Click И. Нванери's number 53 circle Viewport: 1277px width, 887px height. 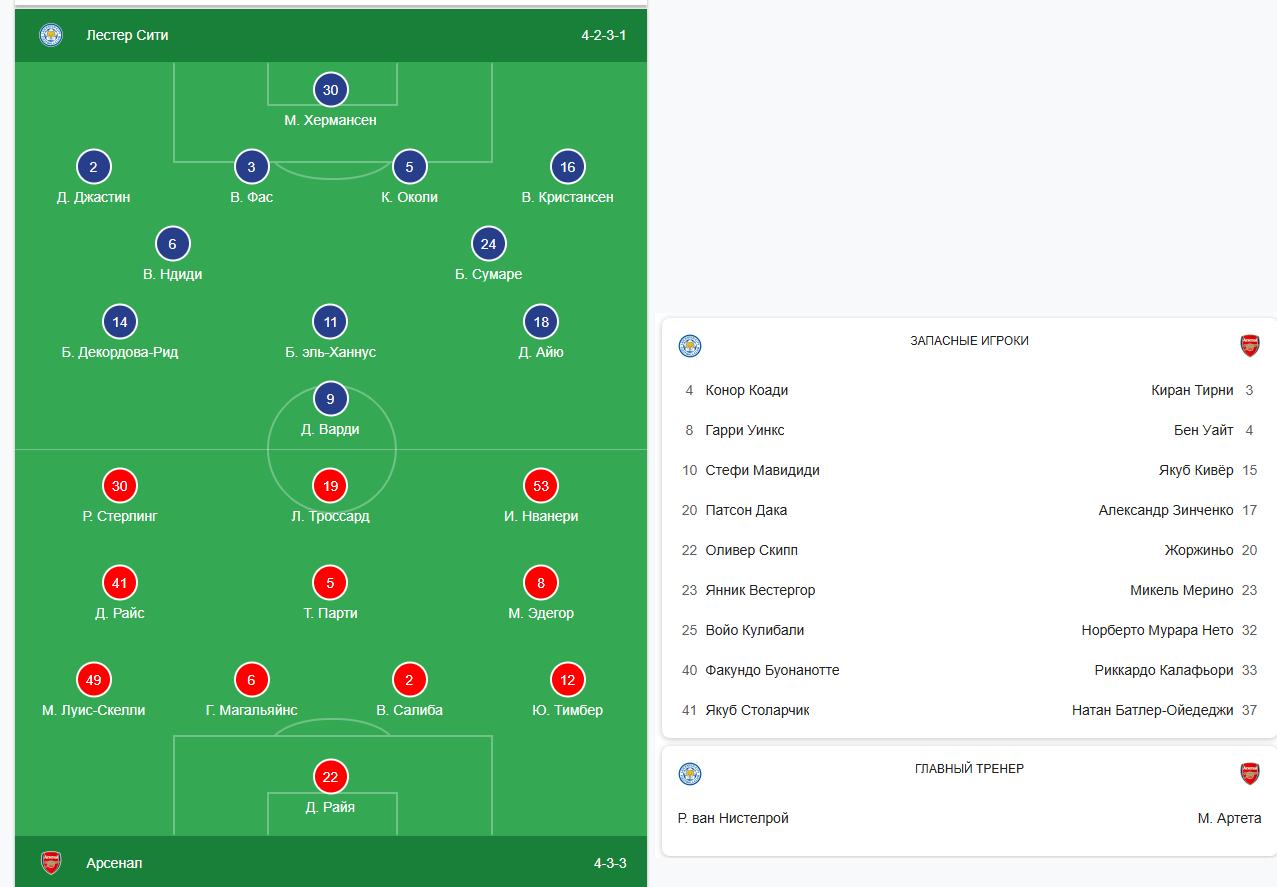pos(541,487)
